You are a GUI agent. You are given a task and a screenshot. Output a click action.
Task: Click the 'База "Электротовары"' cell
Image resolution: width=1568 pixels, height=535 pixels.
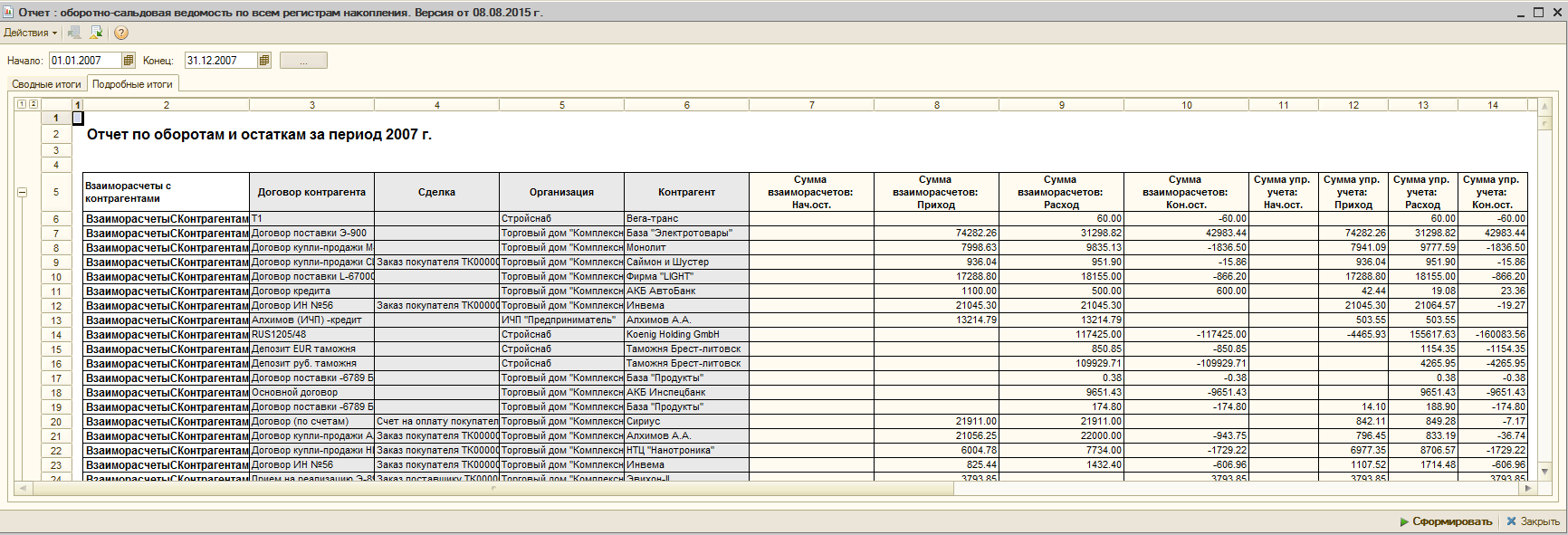pyautogui.click(x=686, y=234)
